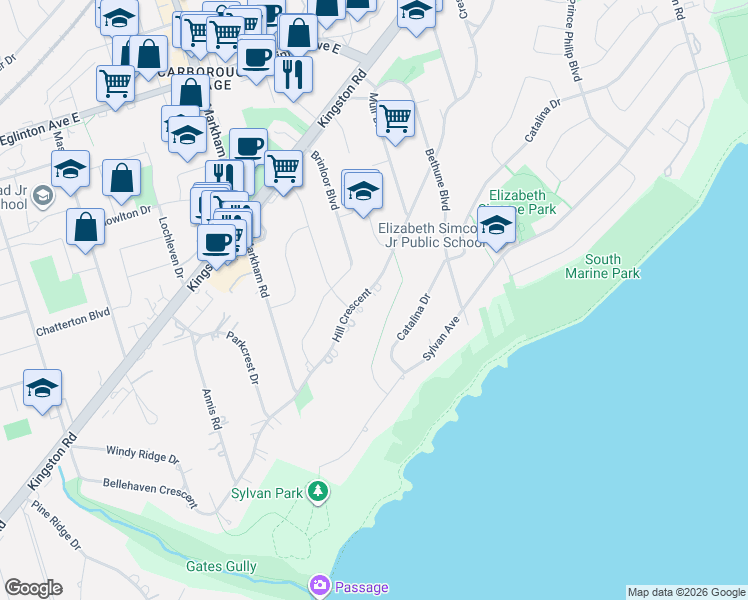Click the Chatterton Blvd label
Screen dimensions: 748x600
pos(73,322)
